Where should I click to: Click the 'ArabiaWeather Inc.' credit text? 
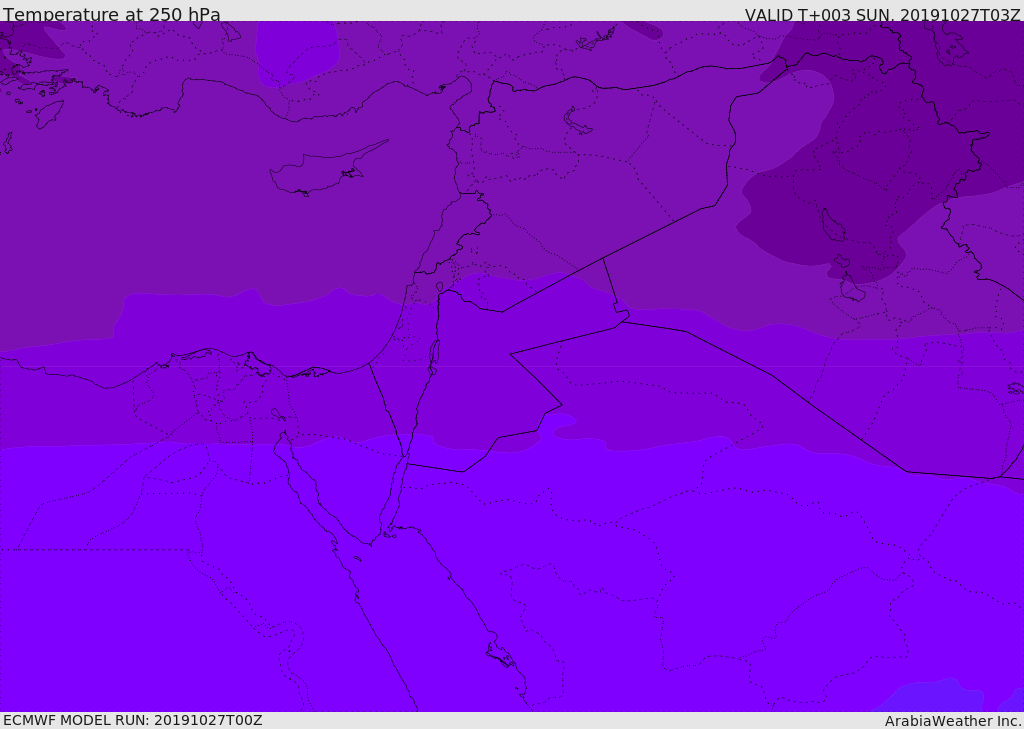953,721
